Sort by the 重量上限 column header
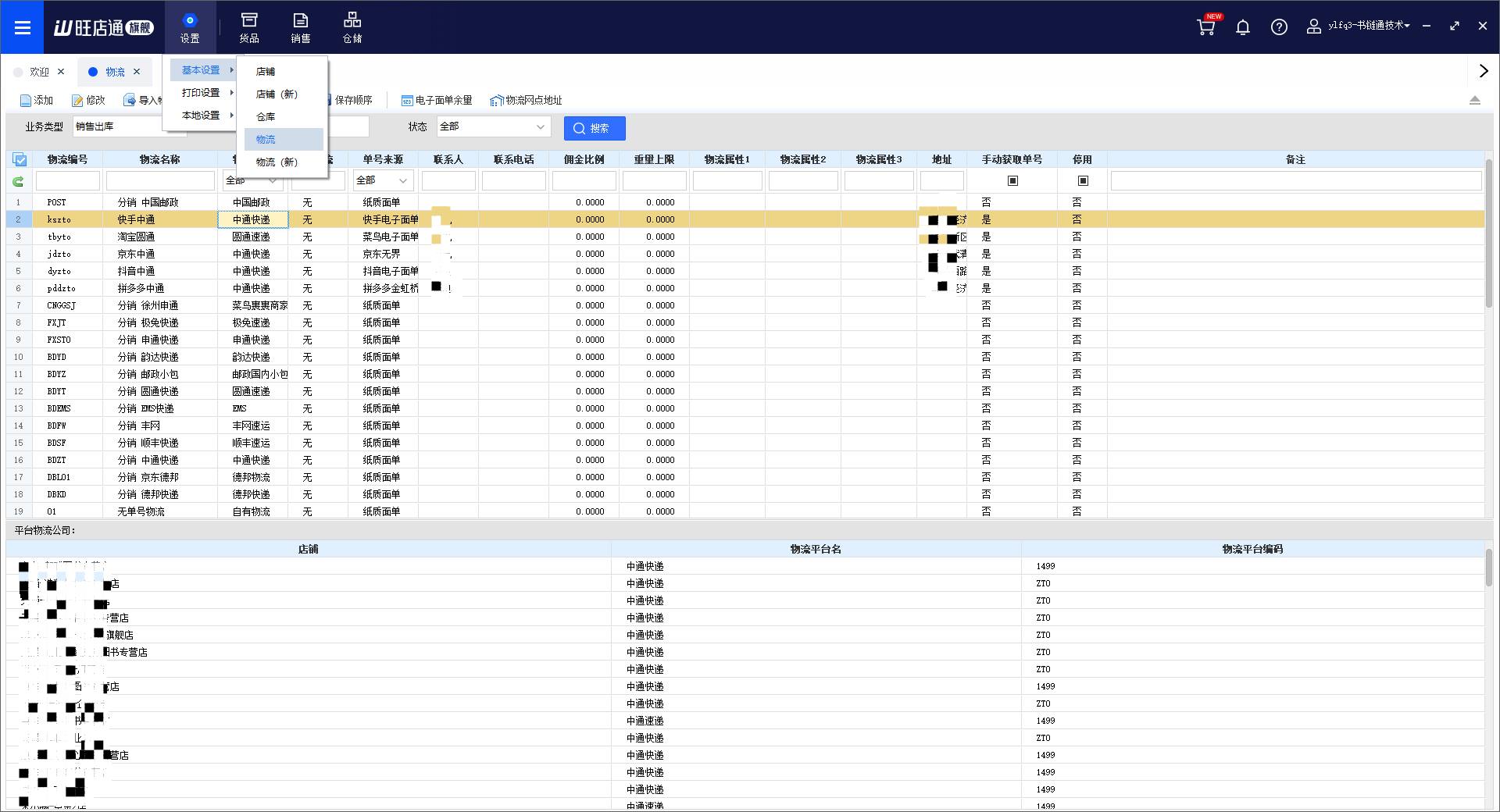 (x=654, y=159)
